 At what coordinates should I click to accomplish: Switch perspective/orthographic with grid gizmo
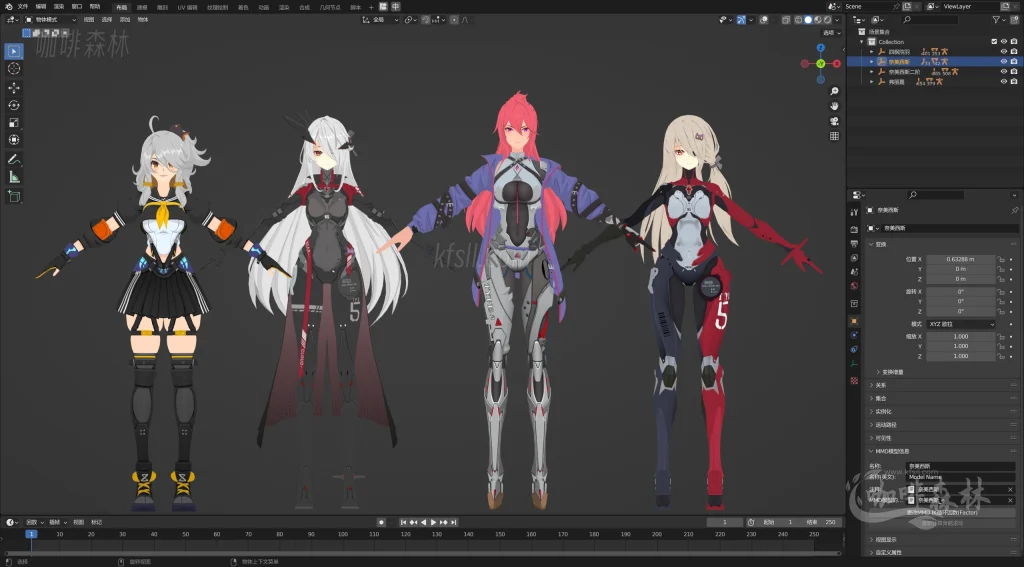tap(834, 136)
